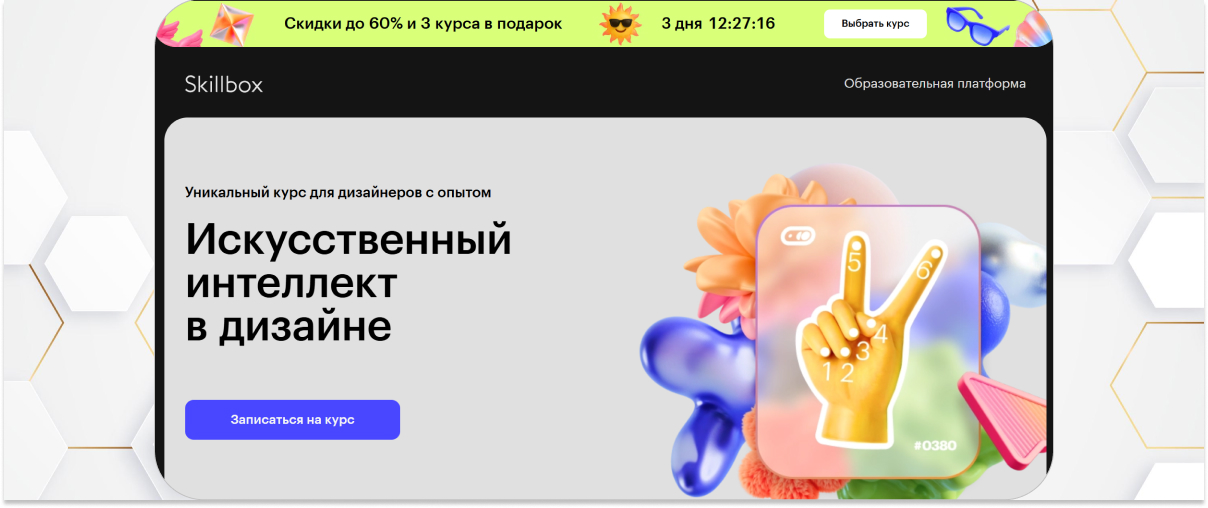Click the Skillbox logo

click(x=224, y=84)
